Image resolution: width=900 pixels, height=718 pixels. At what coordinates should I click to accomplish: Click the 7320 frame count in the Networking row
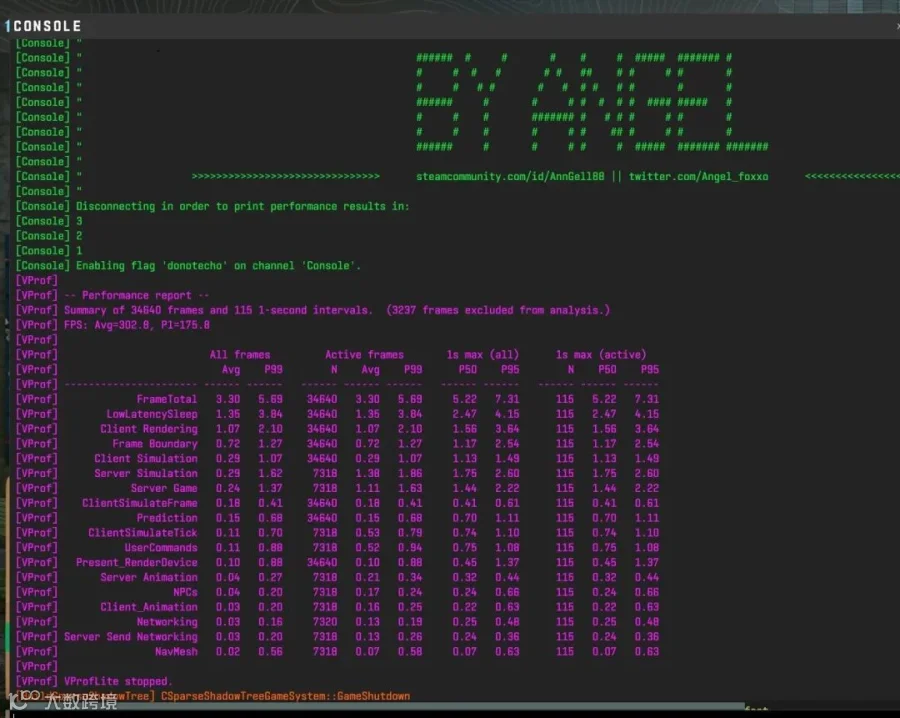pos(325,622)
